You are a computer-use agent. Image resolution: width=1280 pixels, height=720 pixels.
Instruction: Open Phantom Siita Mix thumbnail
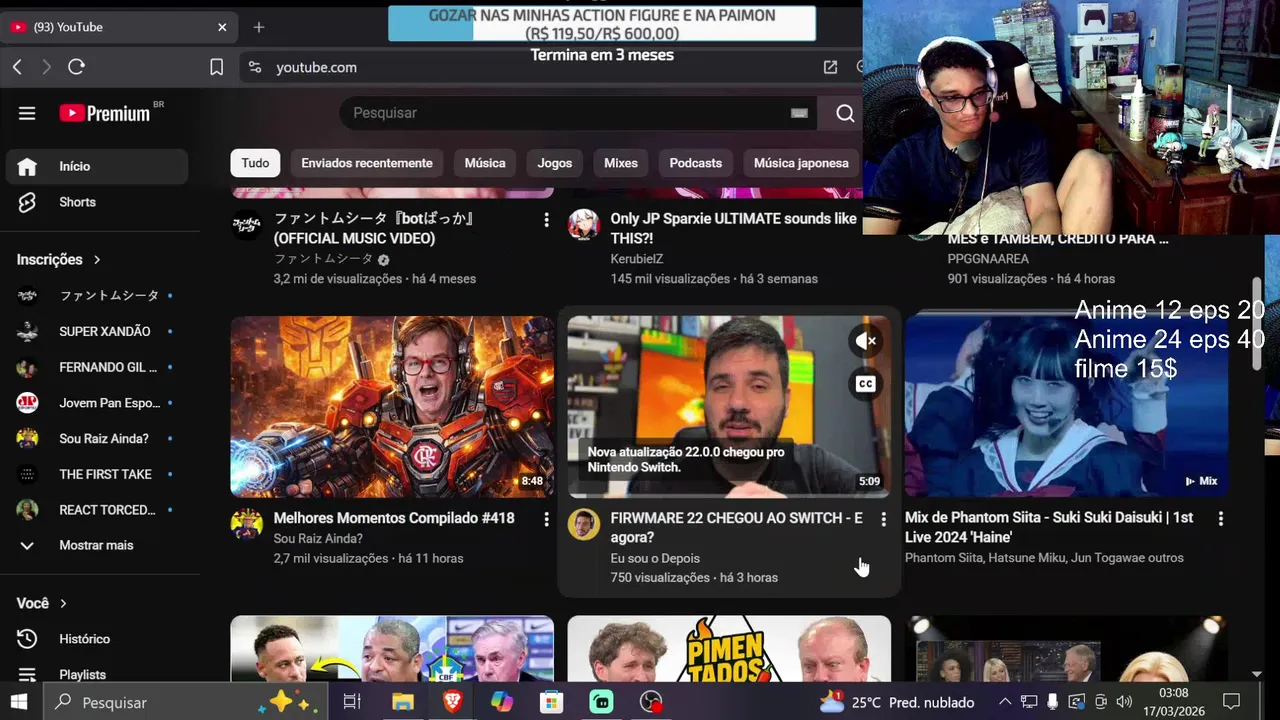pyautogui.click(x=1066, y=407)
